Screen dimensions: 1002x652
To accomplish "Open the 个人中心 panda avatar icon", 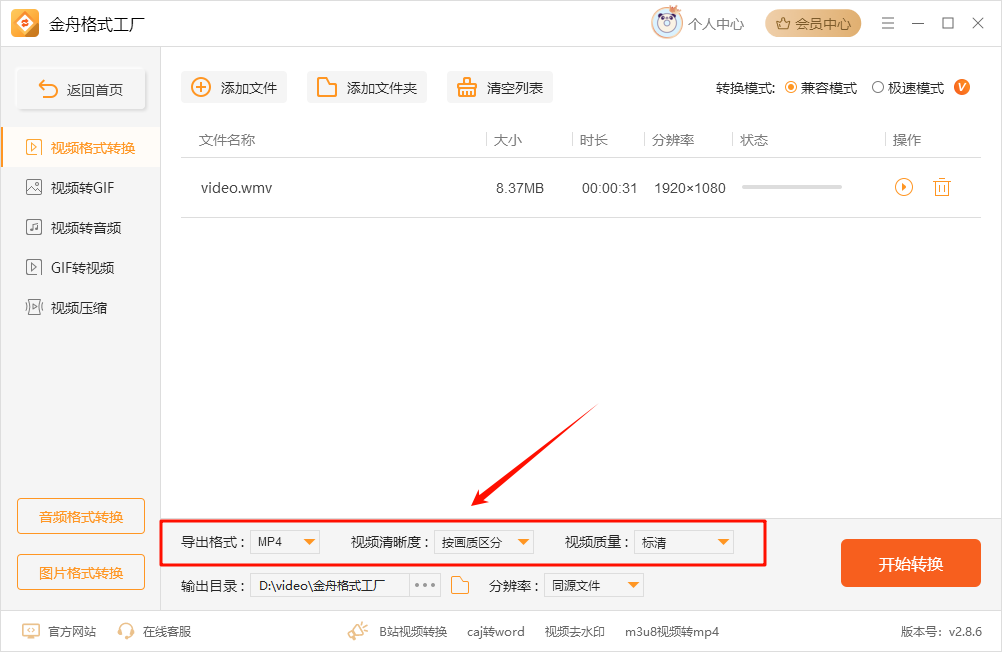I will pos(667,23).
